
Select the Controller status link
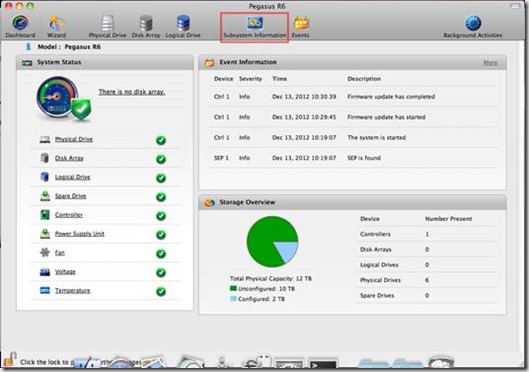pos(69,215)
